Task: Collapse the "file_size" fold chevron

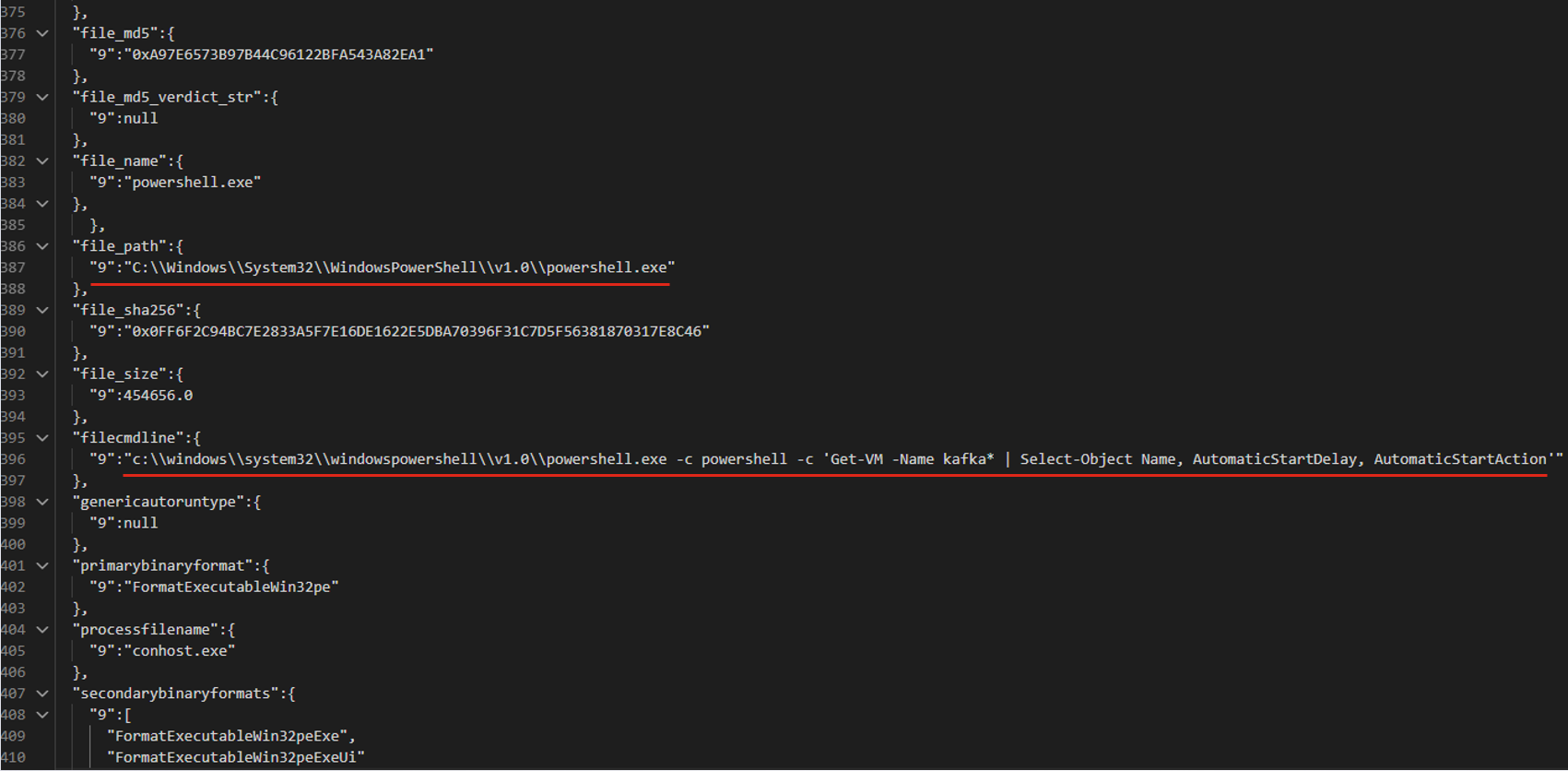Action: (x=42, y=374)
